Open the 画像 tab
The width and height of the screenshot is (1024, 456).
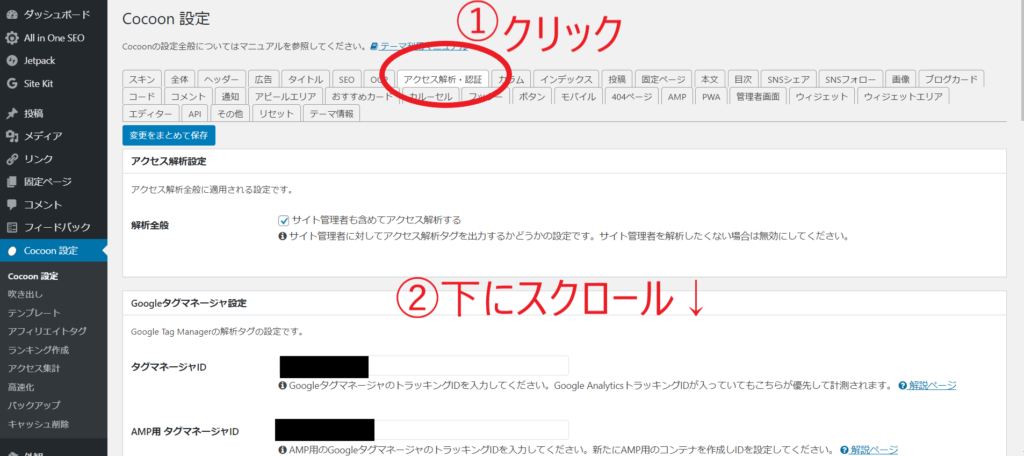click(901, 79)
